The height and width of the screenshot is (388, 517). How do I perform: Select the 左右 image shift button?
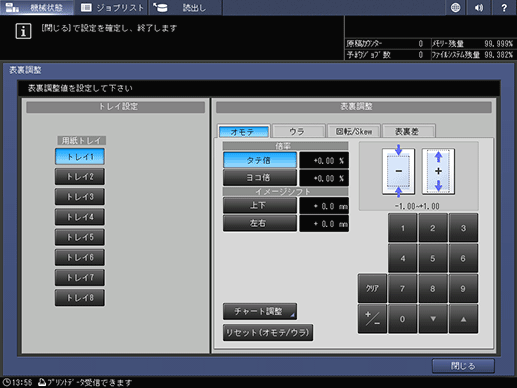coord(260,223)
